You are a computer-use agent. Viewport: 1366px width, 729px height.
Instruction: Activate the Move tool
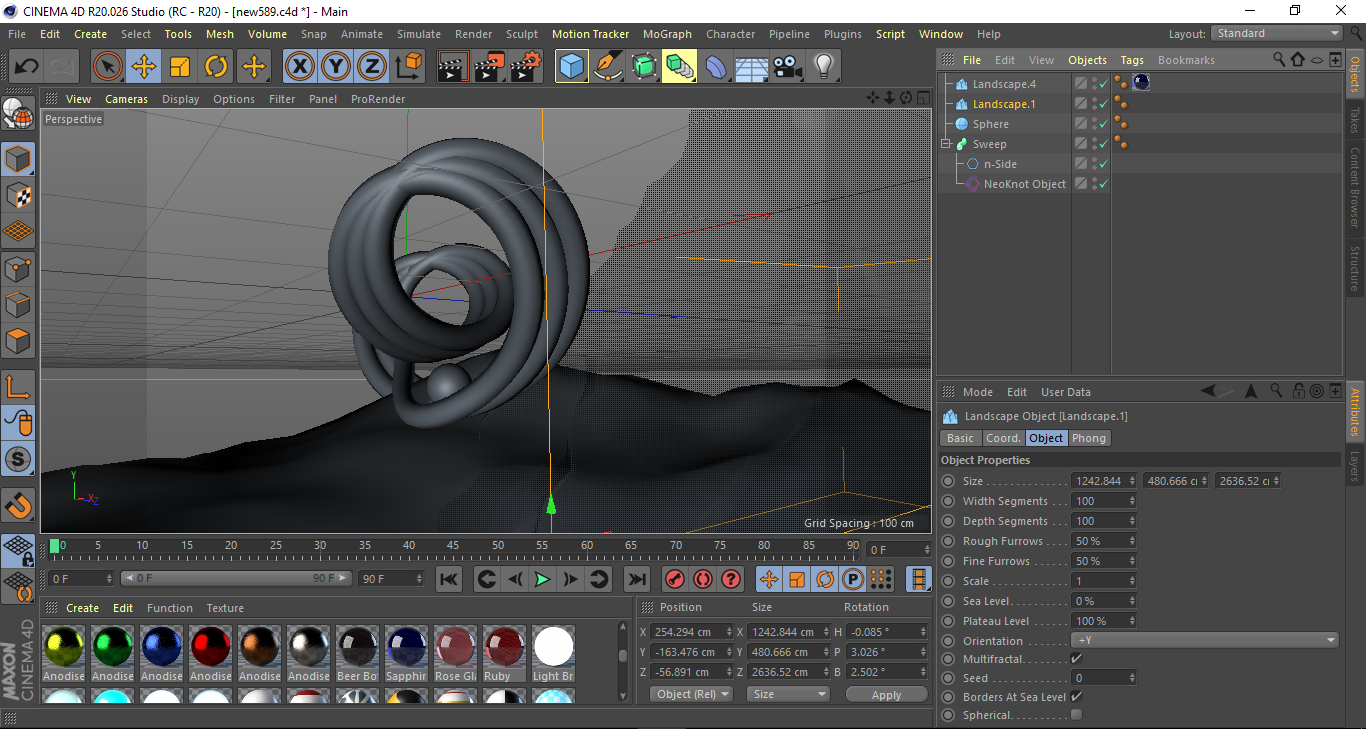click(x=144, y=67)
